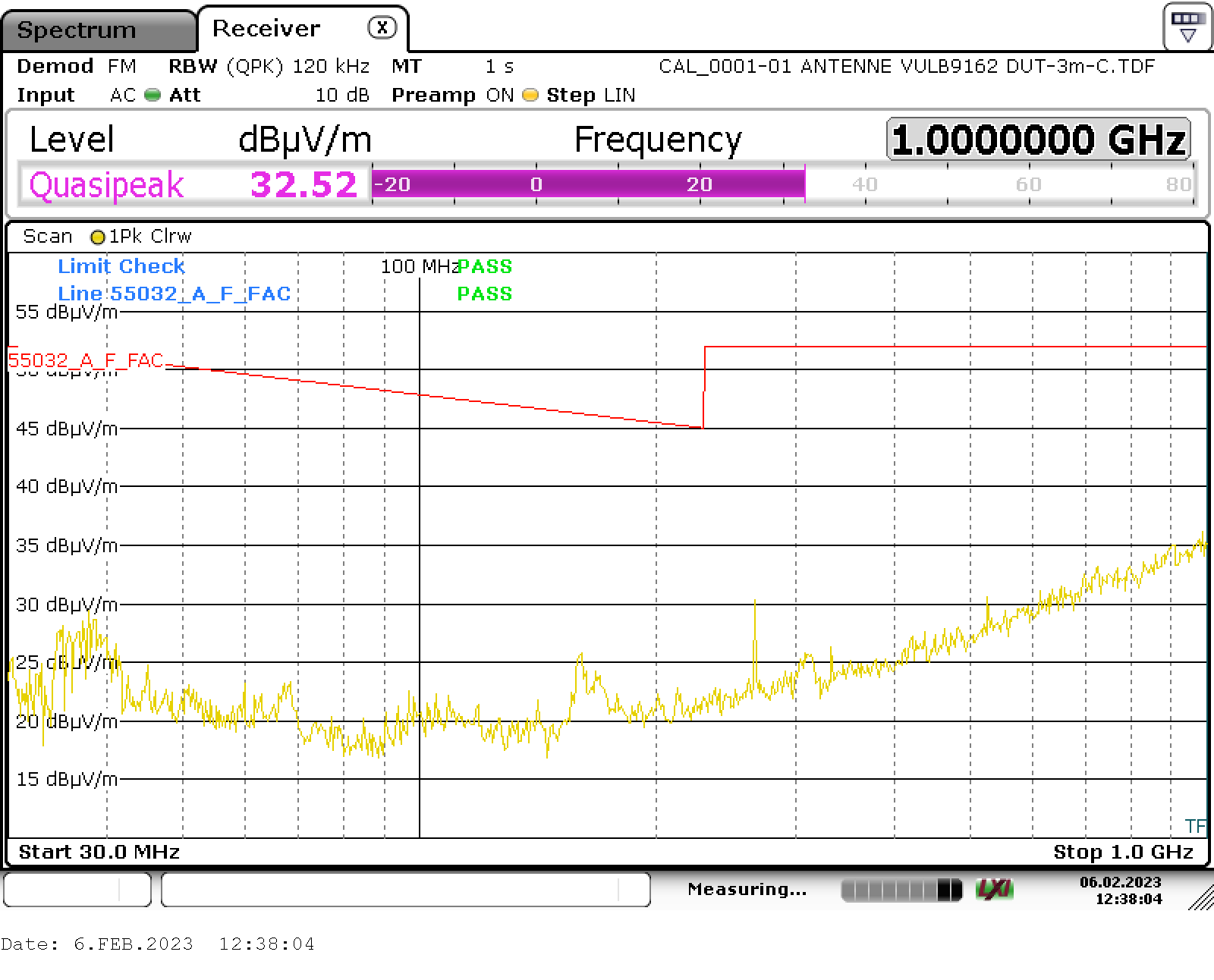Viewport: 1214px width, 980px height.
Task: Click the green AC input indicator
Action: point(153,95)
